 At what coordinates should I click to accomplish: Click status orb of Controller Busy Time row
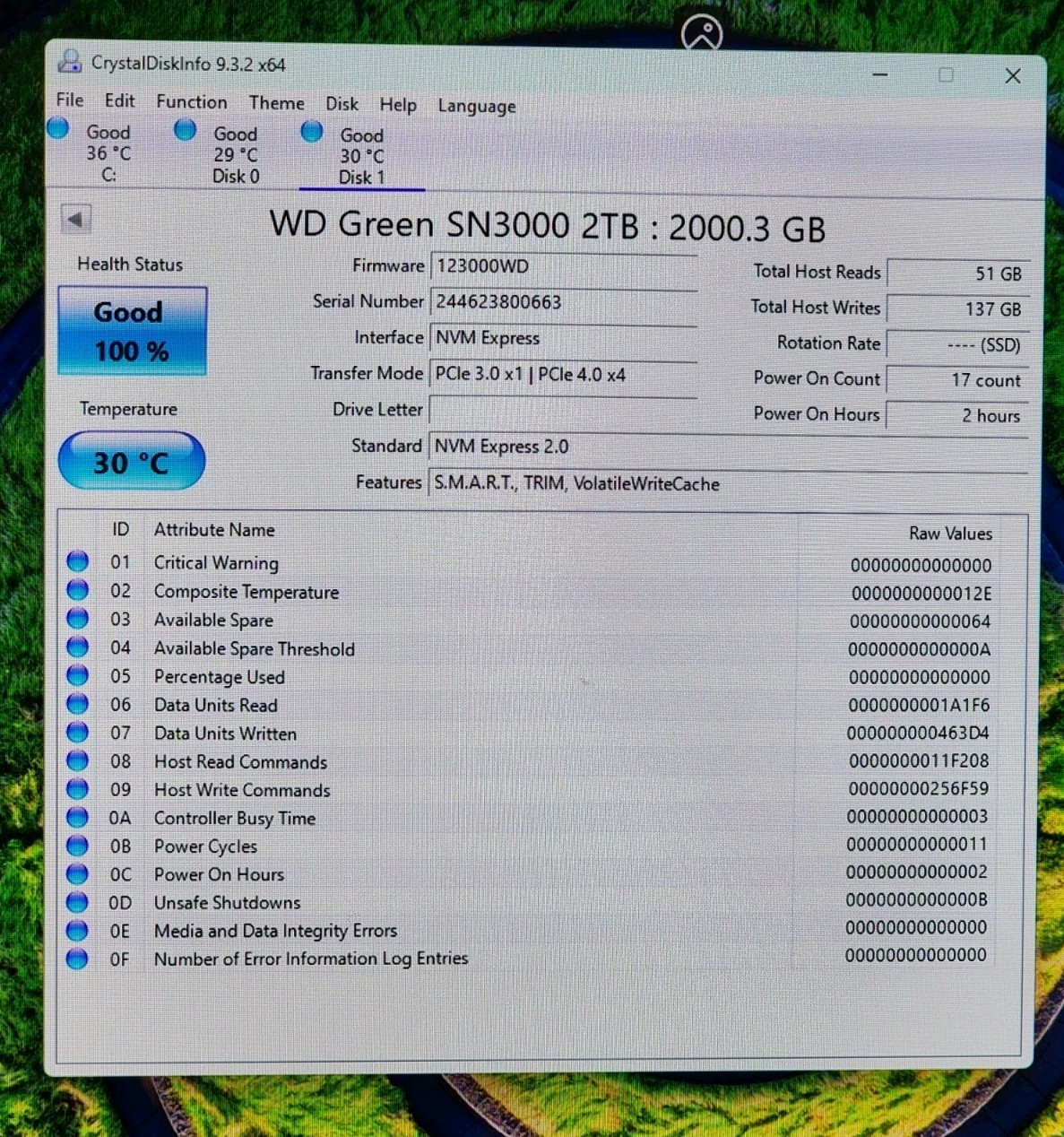pos(78,817)
